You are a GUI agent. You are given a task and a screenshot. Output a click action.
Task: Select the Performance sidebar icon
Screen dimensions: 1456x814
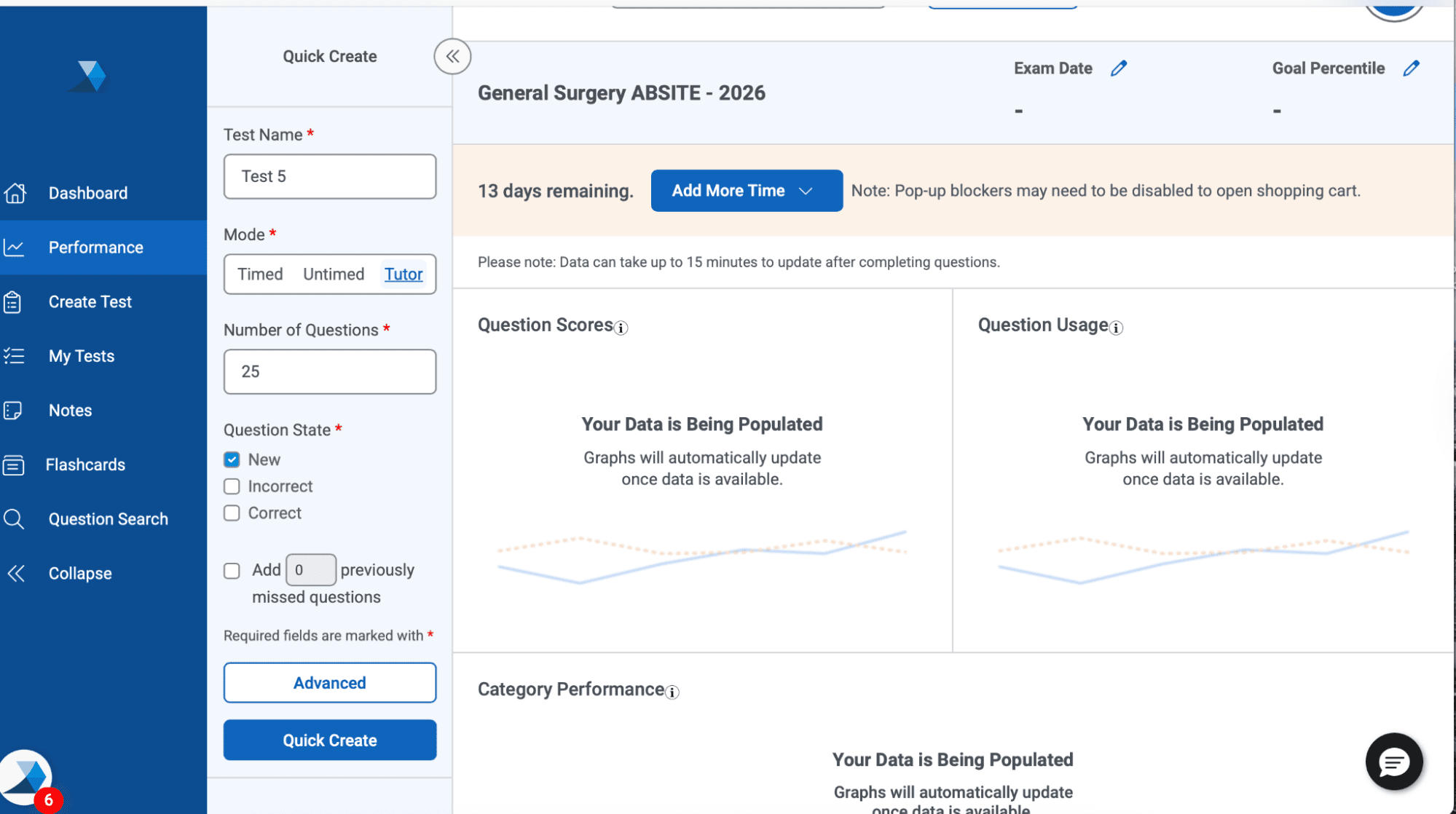pyautogui.click(x=15, y=248)
